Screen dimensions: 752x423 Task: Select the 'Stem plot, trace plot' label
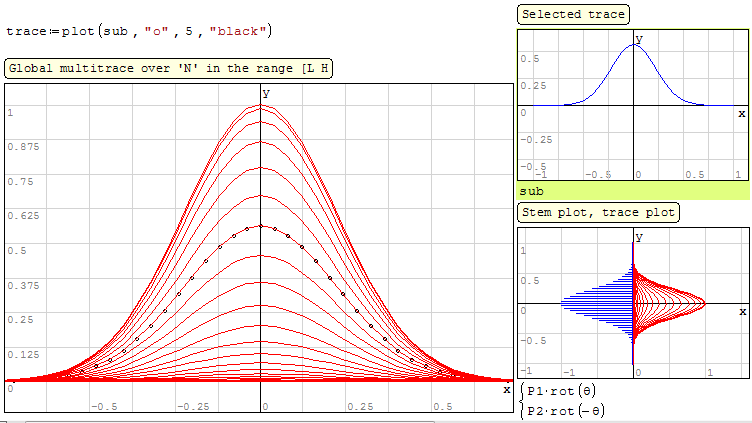pos(598,212)
